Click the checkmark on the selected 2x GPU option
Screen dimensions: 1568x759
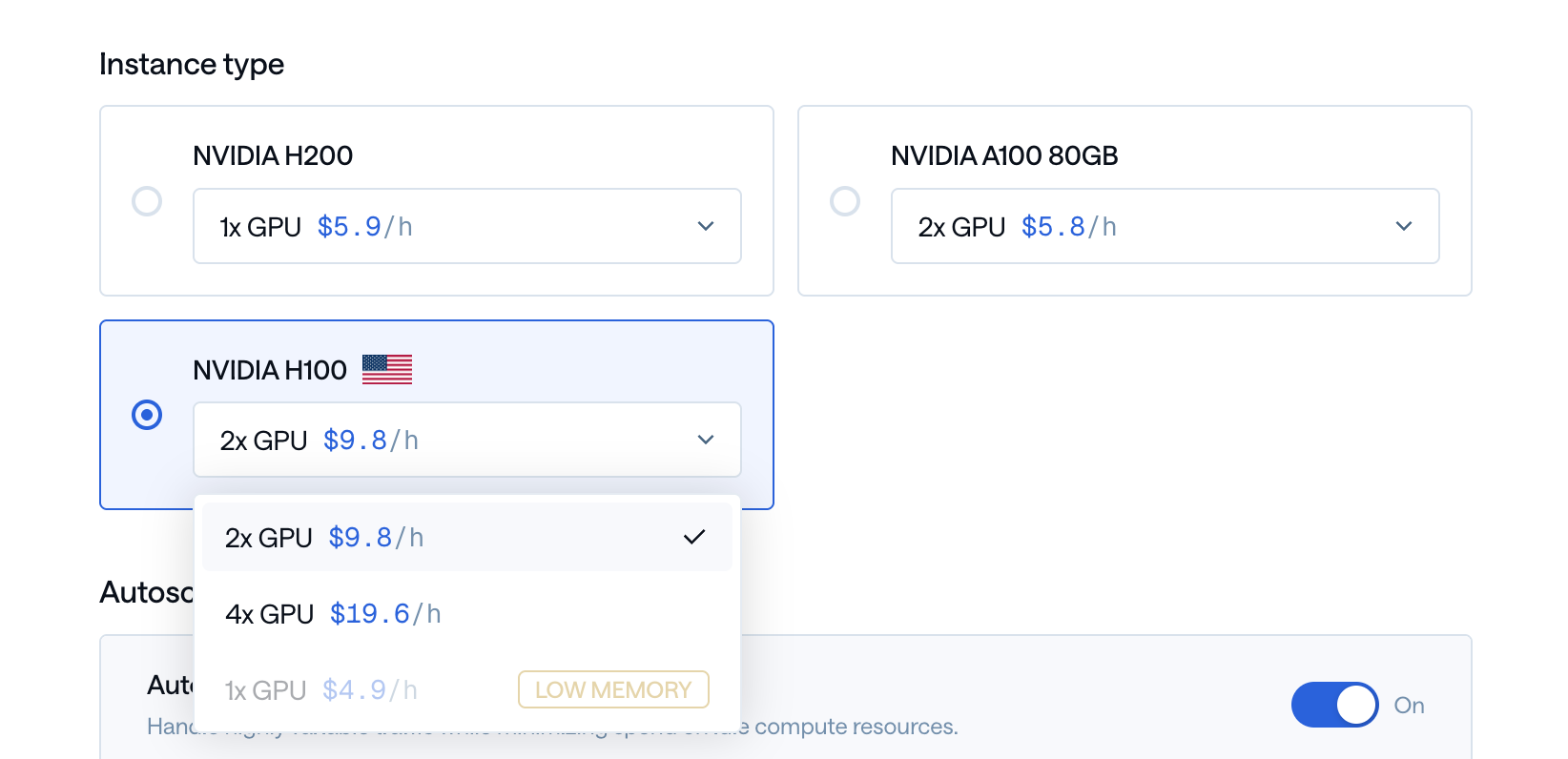tap(694, 537)
